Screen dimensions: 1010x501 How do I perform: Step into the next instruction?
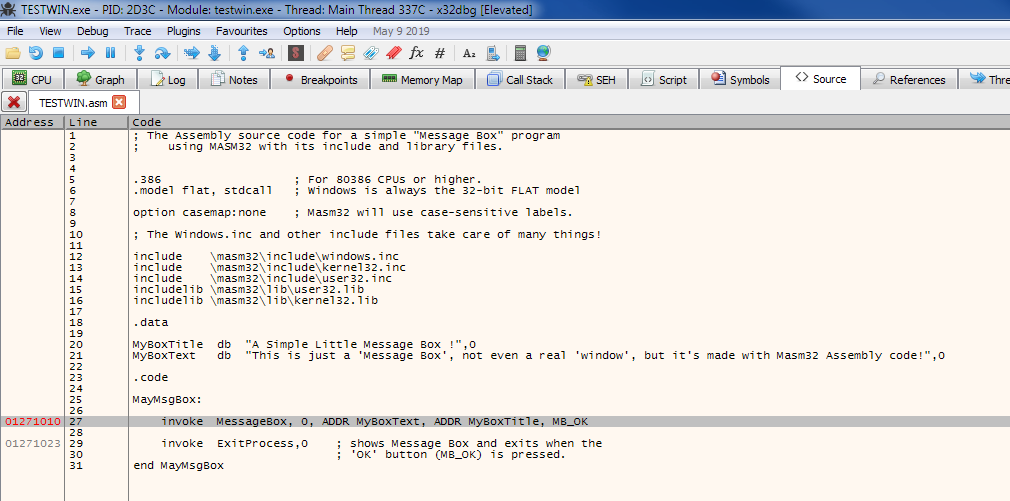139,53
